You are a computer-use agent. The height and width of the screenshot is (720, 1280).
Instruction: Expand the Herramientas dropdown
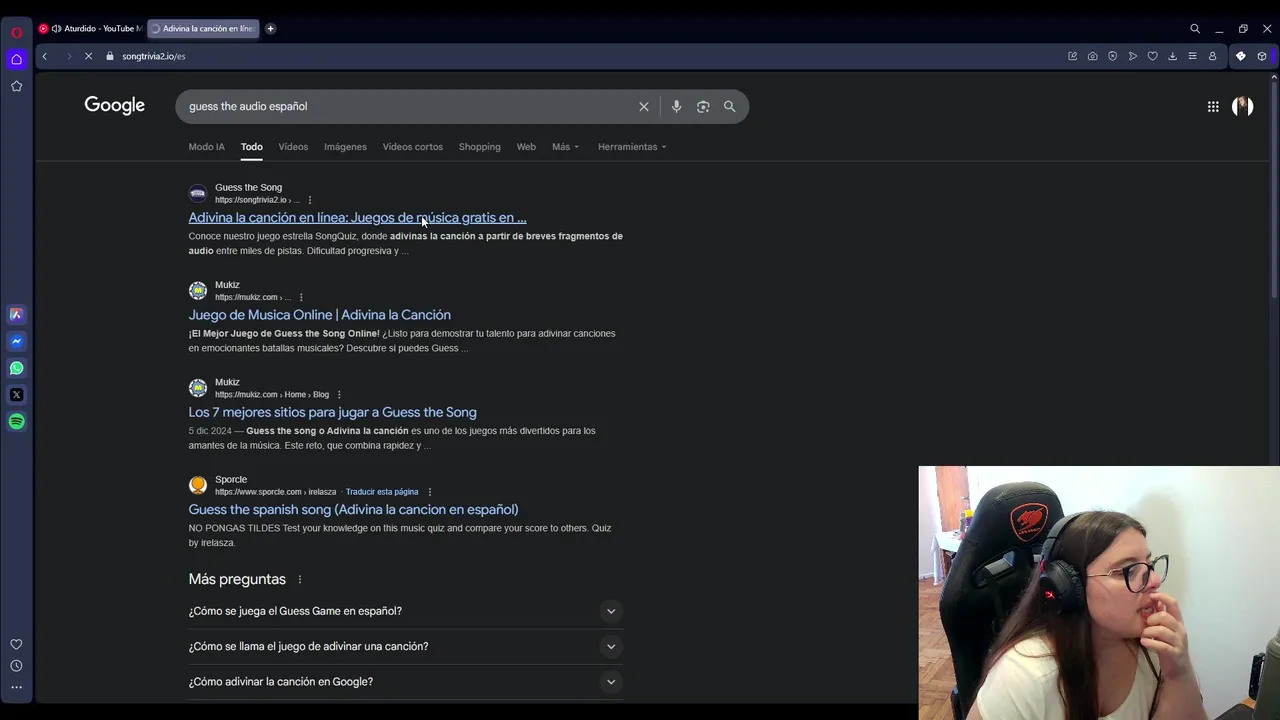(x=632, y=147)
